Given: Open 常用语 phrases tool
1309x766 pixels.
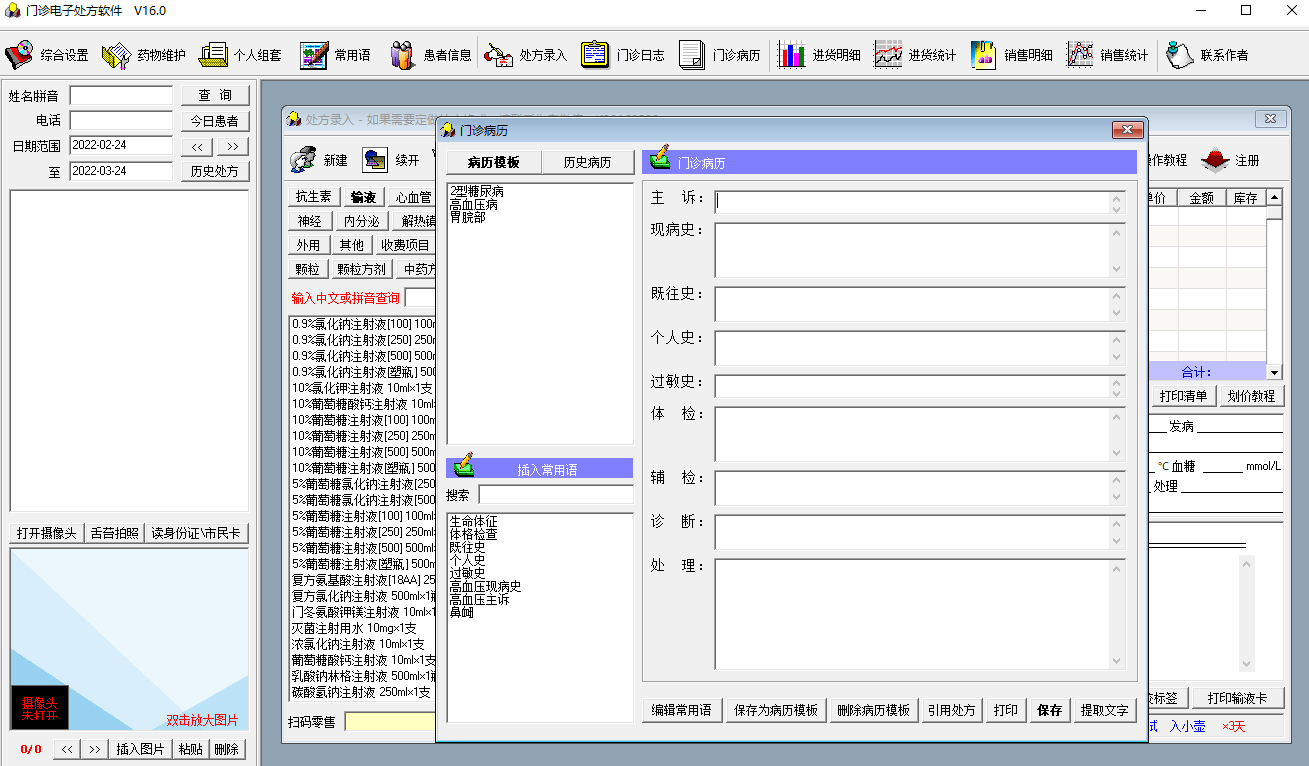Looking at the screenshot, I should coord(336,55).
